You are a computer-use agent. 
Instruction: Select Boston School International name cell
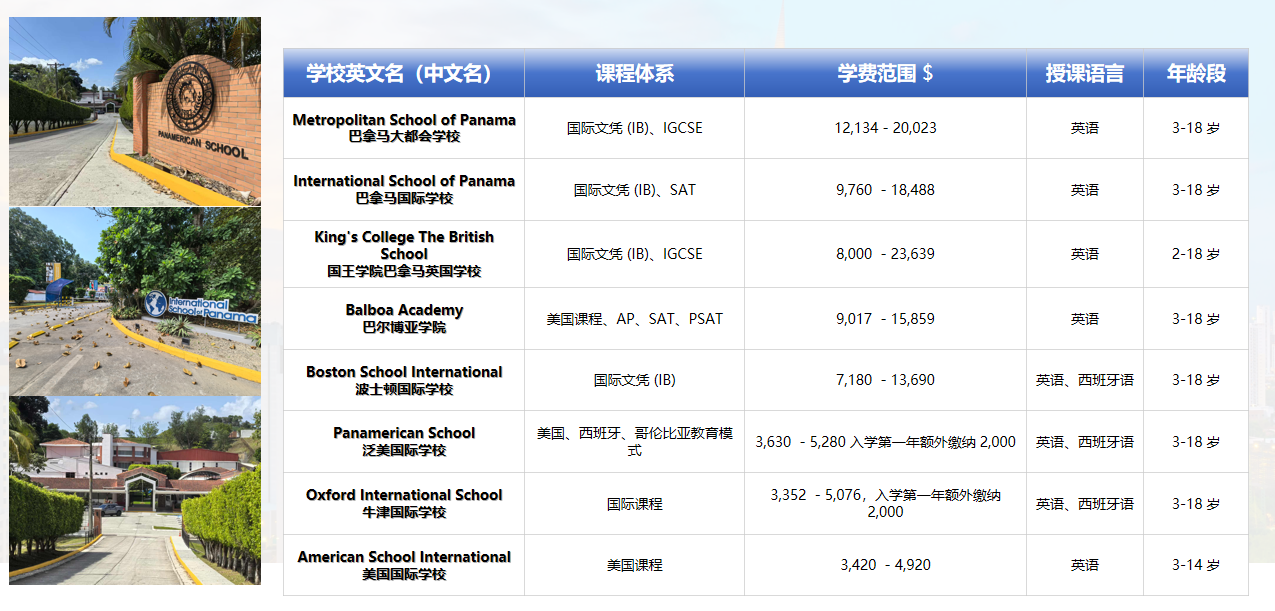404,380
